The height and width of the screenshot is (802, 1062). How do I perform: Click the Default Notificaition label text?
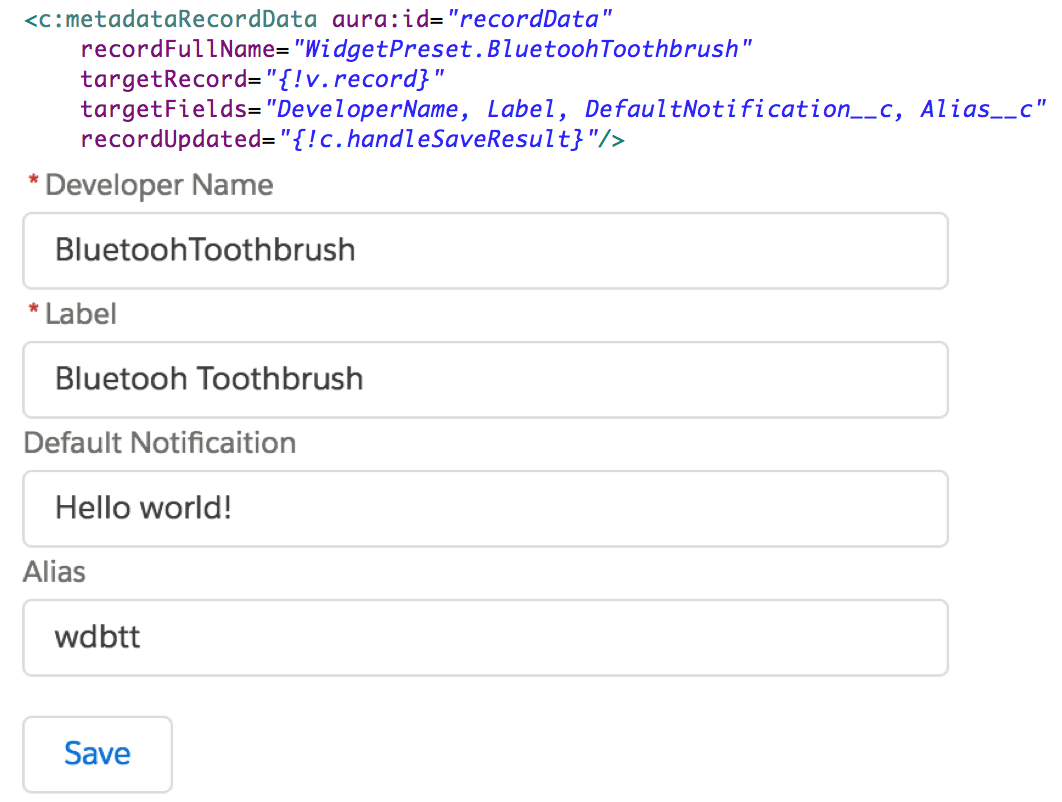pos(160,443)
